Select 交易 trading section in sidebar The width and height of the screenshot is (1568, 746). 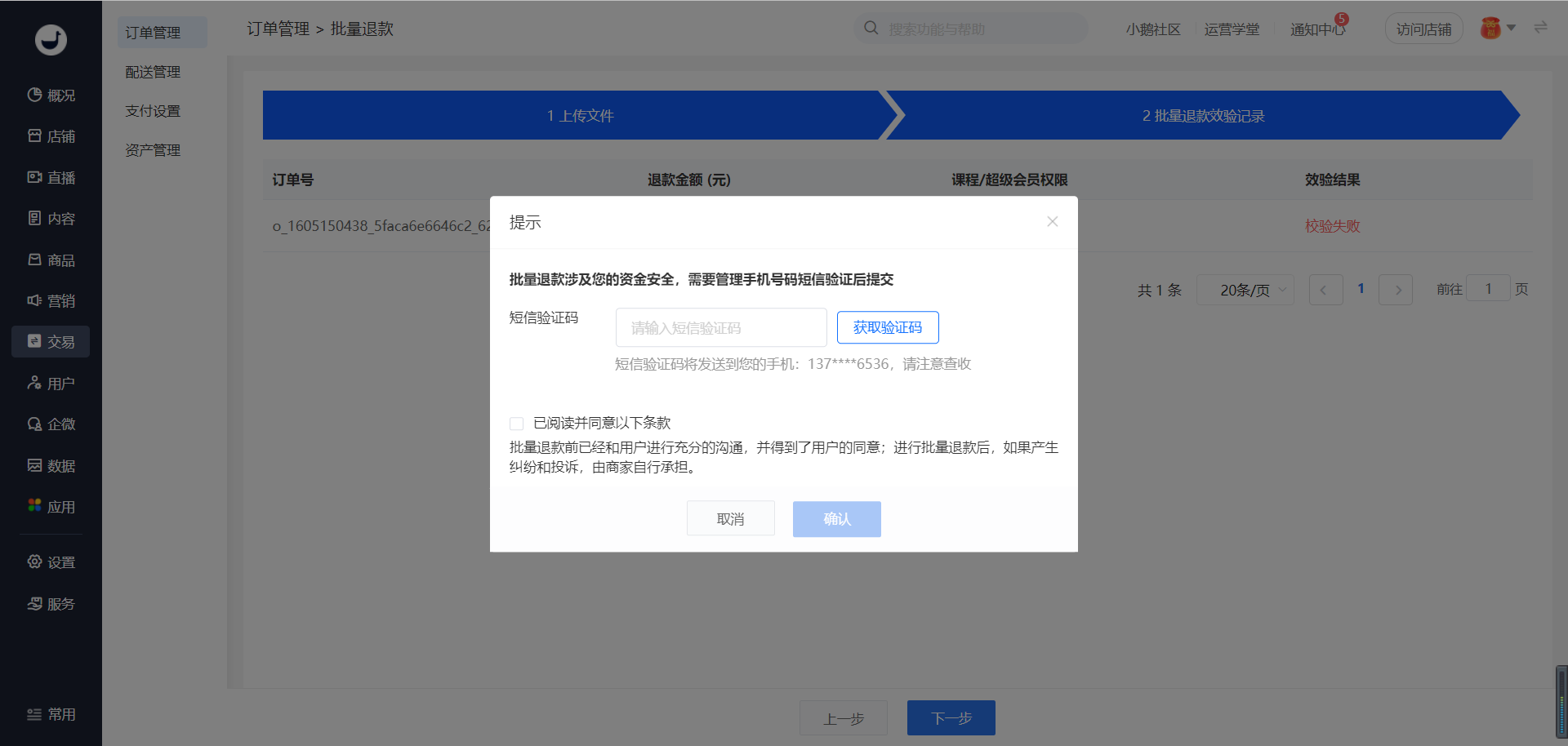pos(51,342)
